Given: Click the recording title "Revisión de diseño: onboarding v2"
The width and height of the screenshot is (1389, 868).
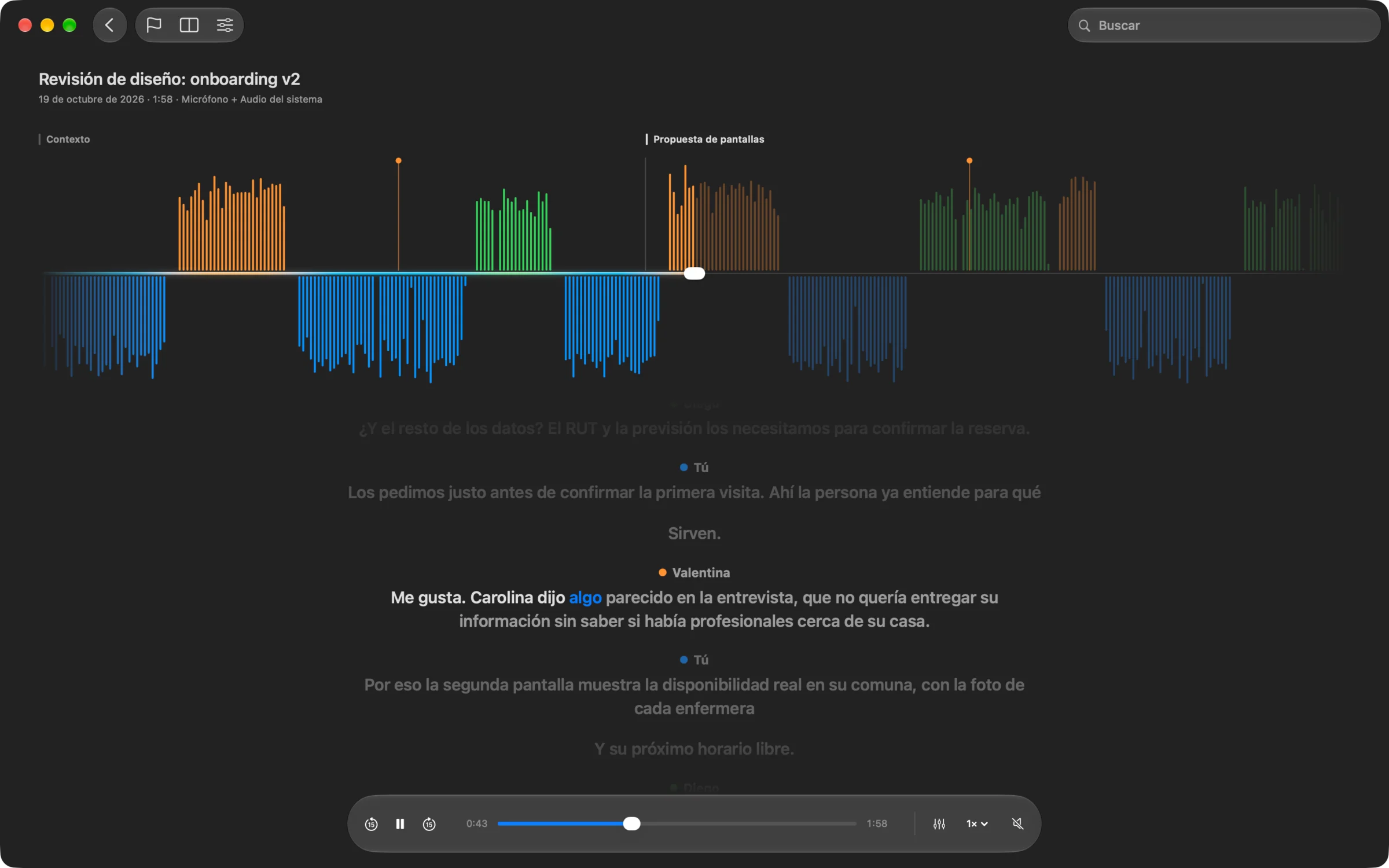Looking at the screenshot, I should pyautogui.click(x=170, y=79).
